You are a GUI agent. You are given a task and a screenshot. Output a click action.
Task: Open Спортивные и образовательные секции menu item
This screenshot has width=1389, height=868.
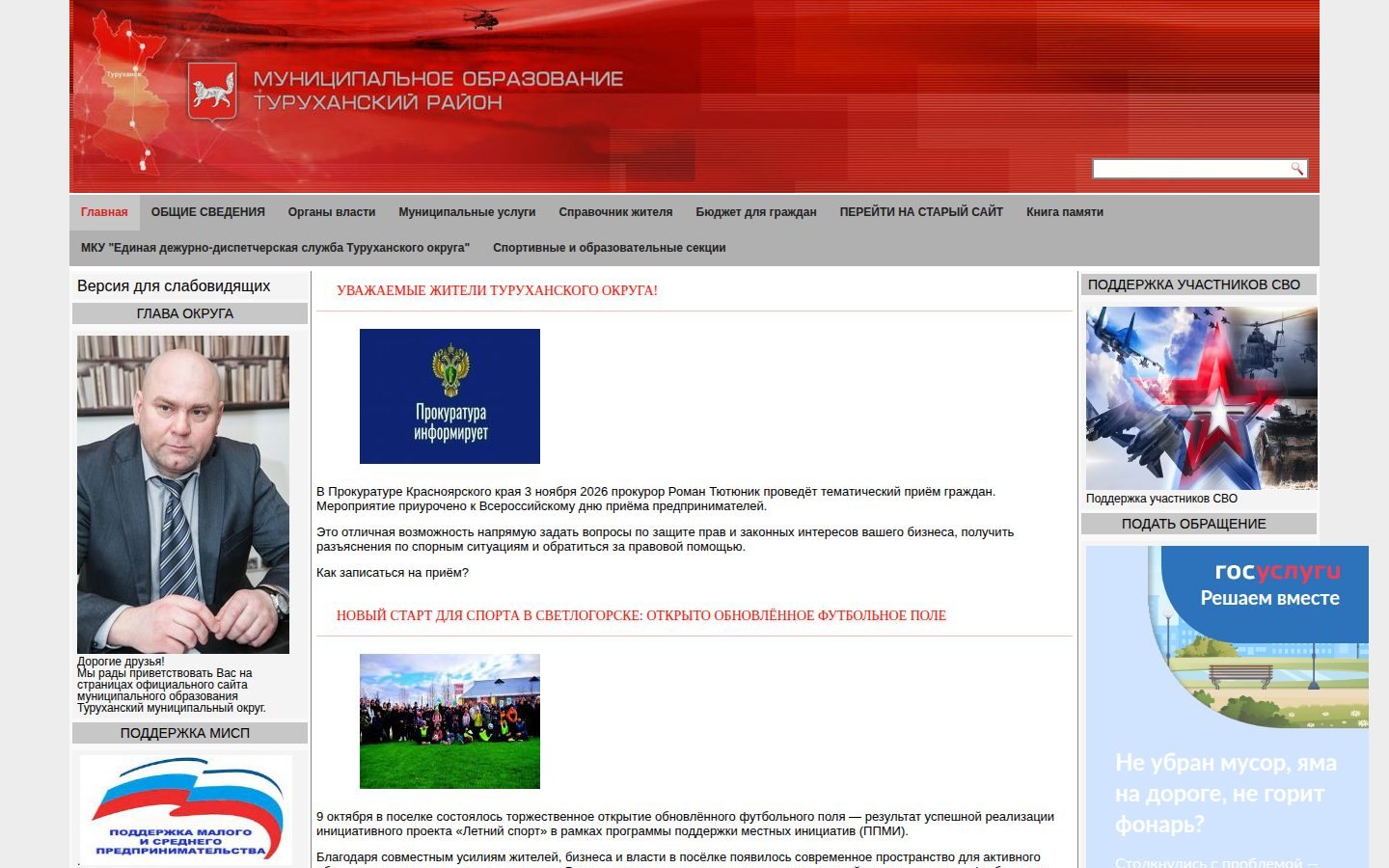point(610,248)
